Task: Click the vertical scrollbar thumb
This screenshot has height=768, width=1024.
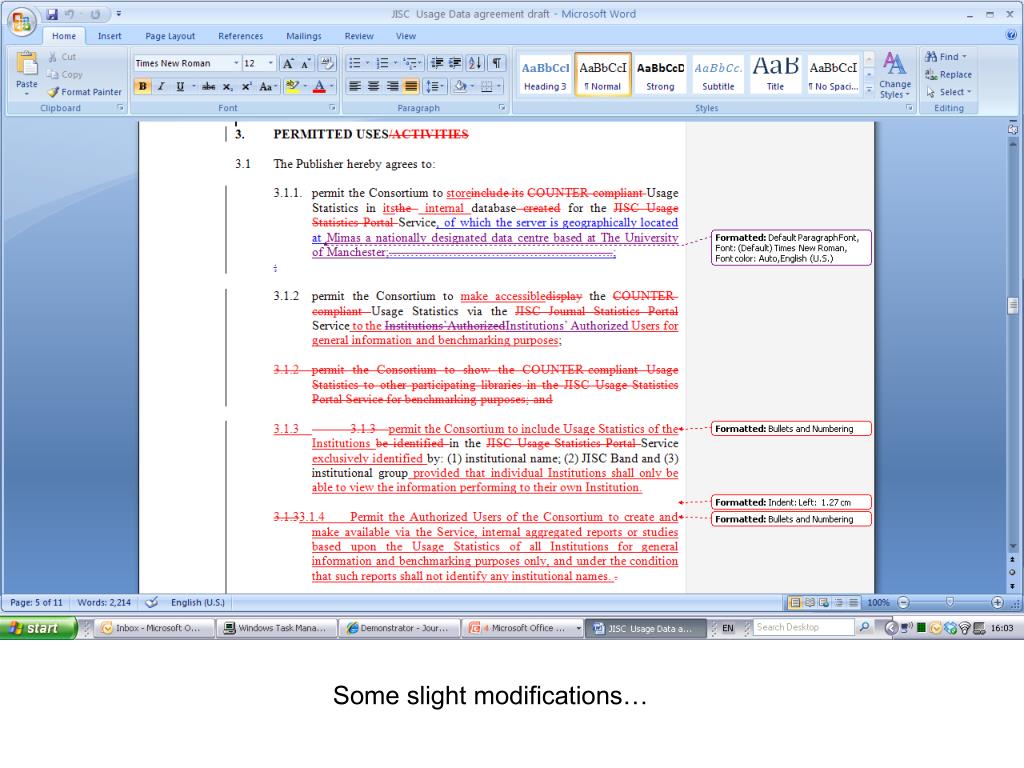Action: [x=1013, y=305]
